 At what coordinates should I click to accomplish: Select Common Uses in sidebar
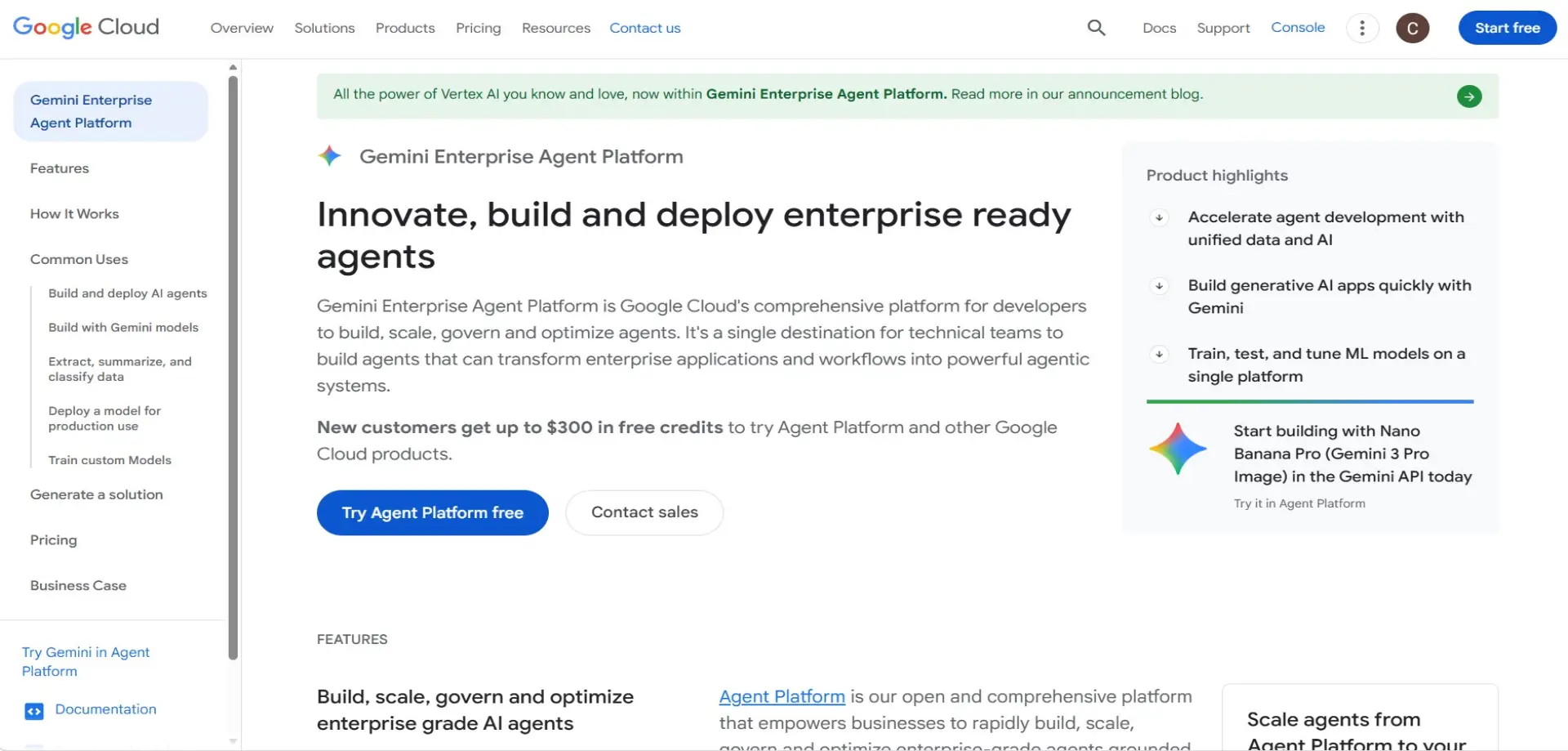(x=79, y=260)
